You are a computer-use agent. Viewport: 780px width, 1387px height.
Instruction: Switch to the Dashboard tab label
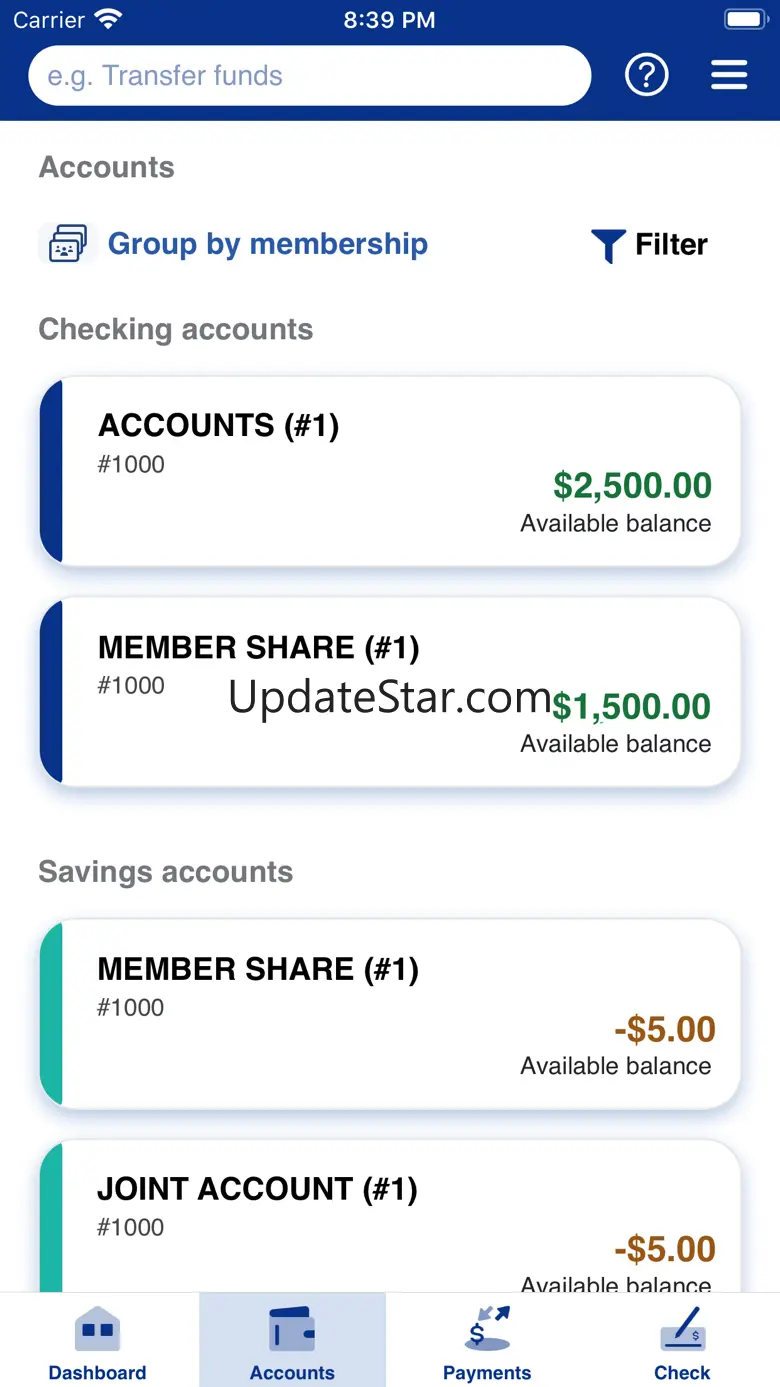pos(97,1372)
